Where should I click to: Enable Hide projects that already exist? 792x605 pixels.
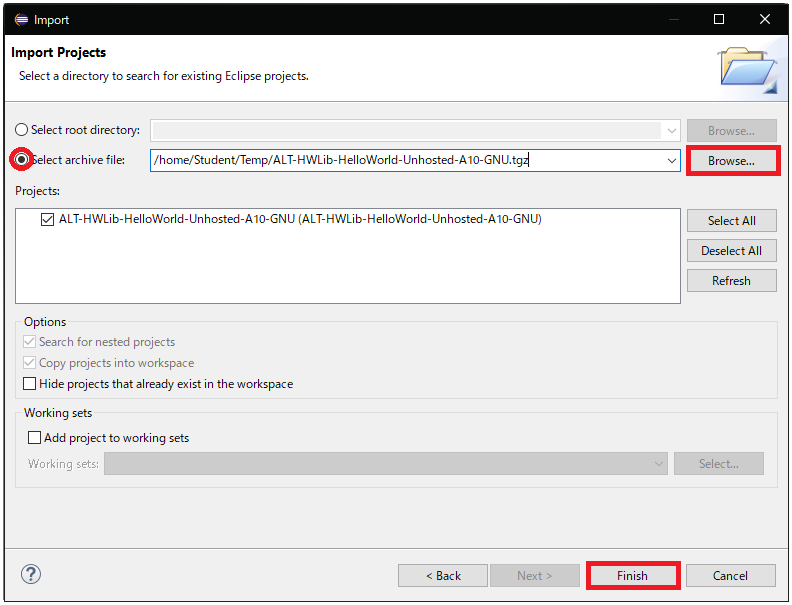[x=30, y=384]
